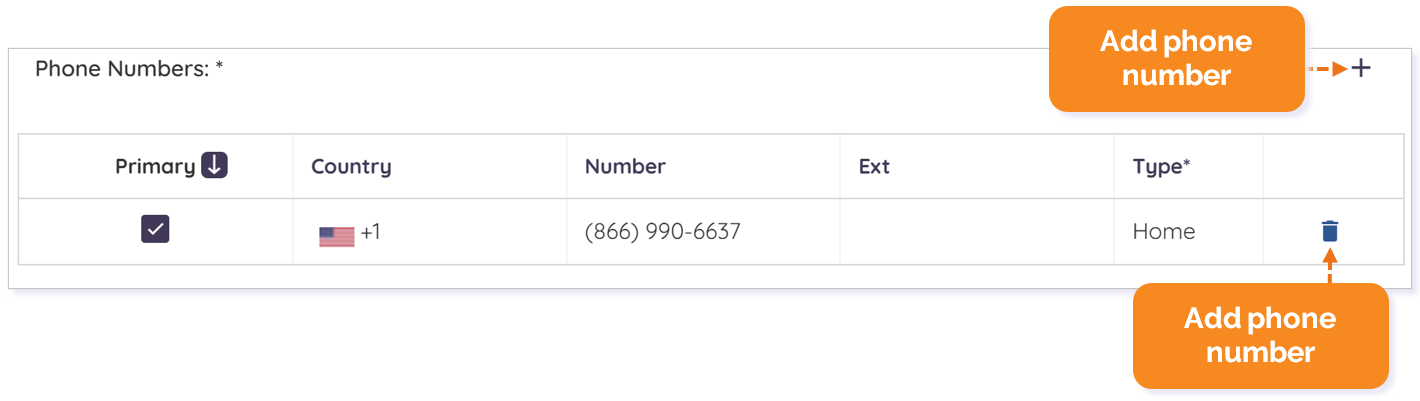Select the Number column header
The height and width of the screenshot is (401, 1420).
tap(625, 166)
